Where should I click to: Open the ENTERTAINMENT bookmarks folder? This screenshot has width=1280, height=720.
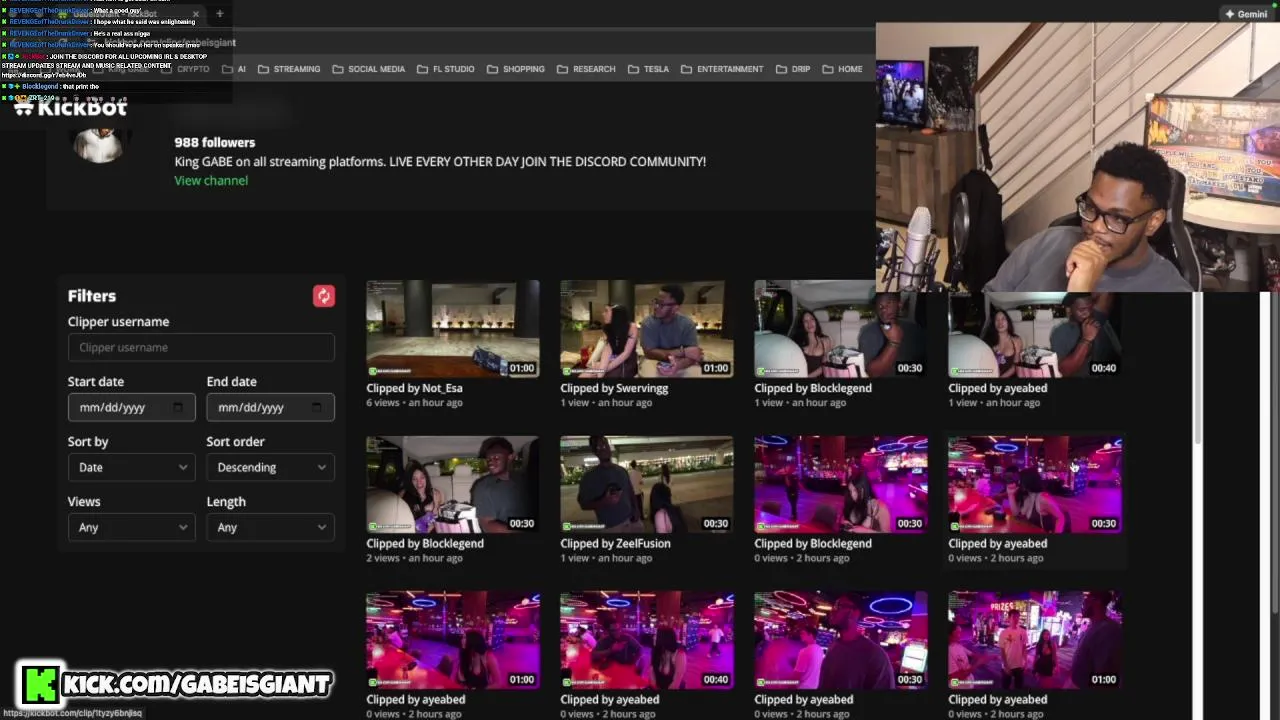[x=722, y=69]
